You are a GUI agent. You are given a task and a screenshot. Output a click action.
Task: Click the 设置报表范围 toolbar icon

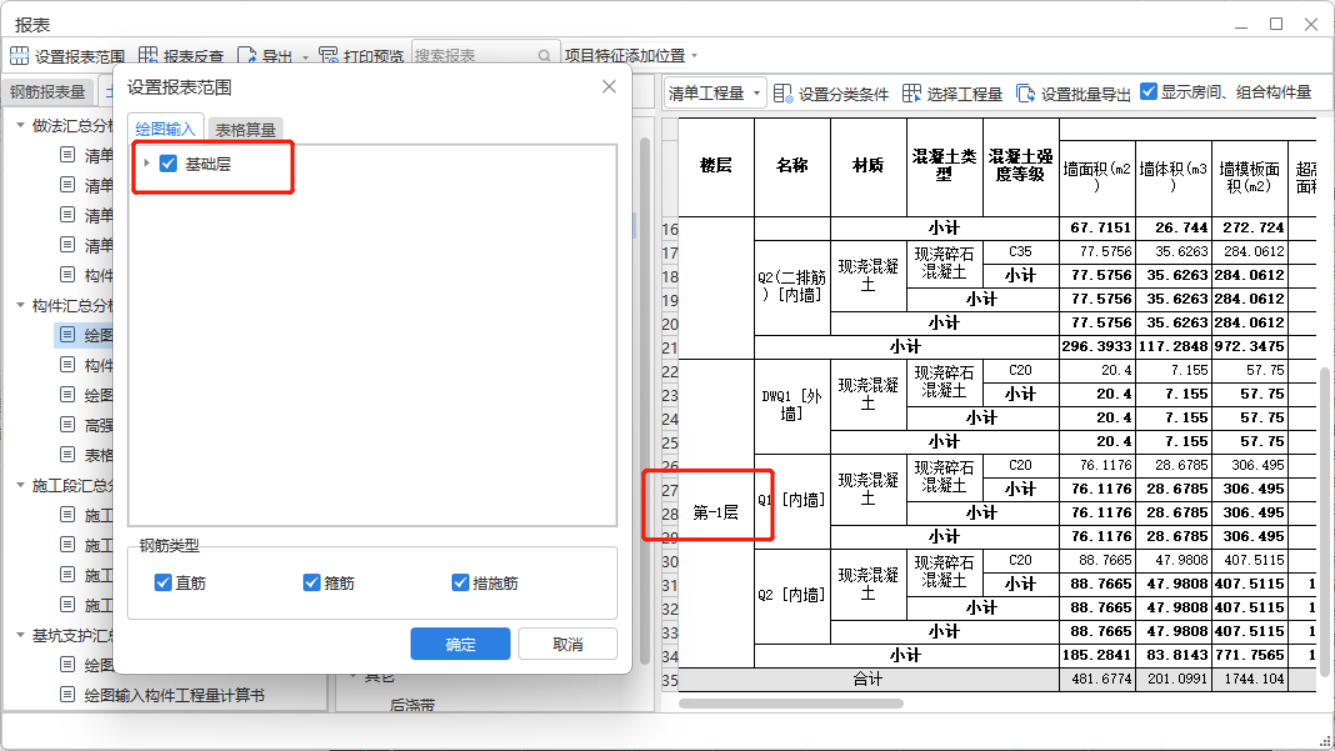(x=19, y=56)
